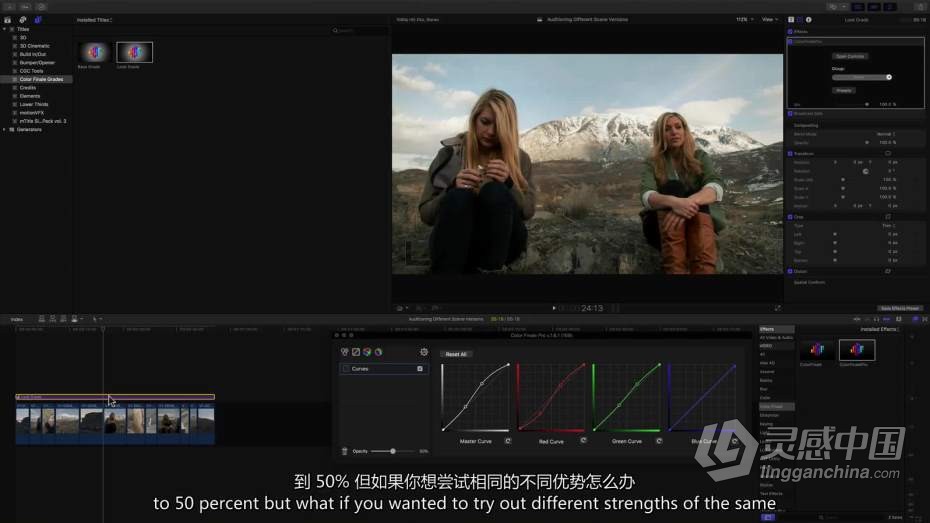Reset the Master Curve
The height and width of the screenshot is (523, 930).
[x=508, y=441]
